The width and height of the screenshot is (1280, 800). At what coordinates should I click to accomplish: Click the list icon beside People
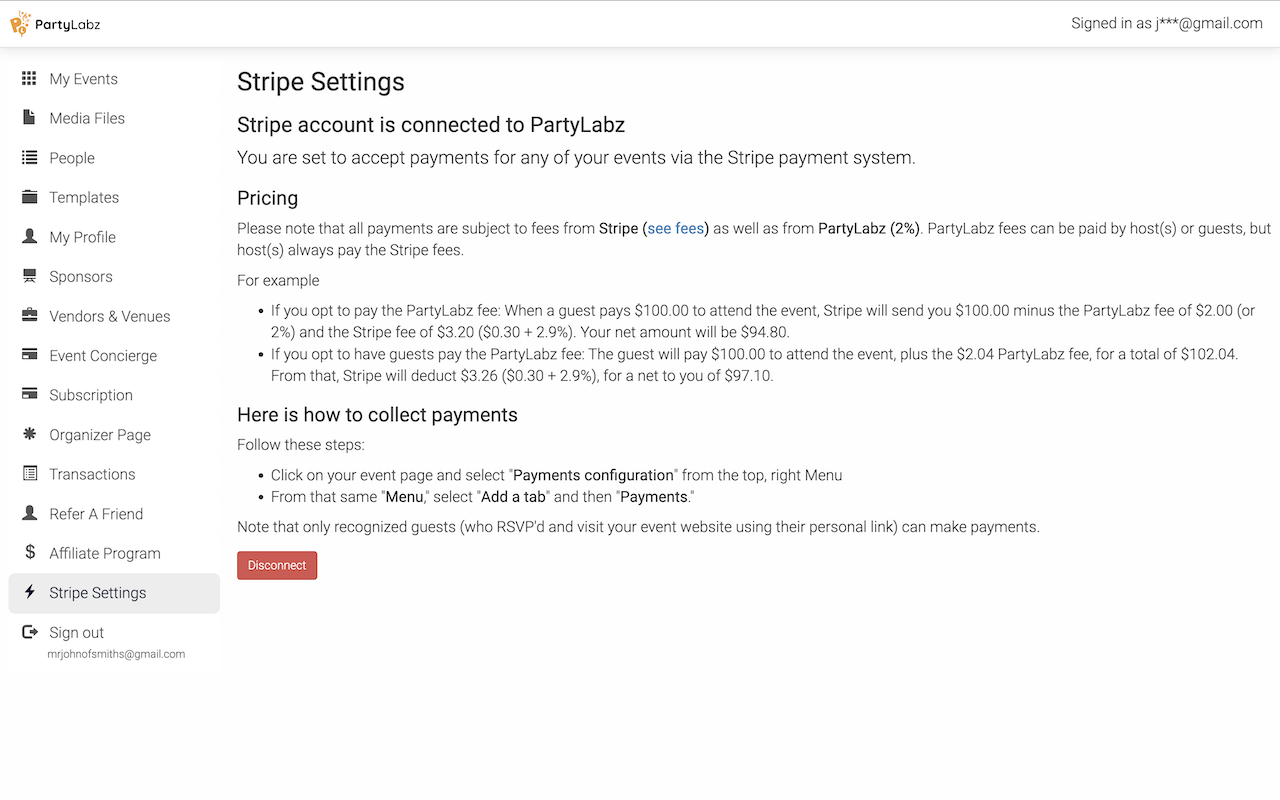coord(30,158)
